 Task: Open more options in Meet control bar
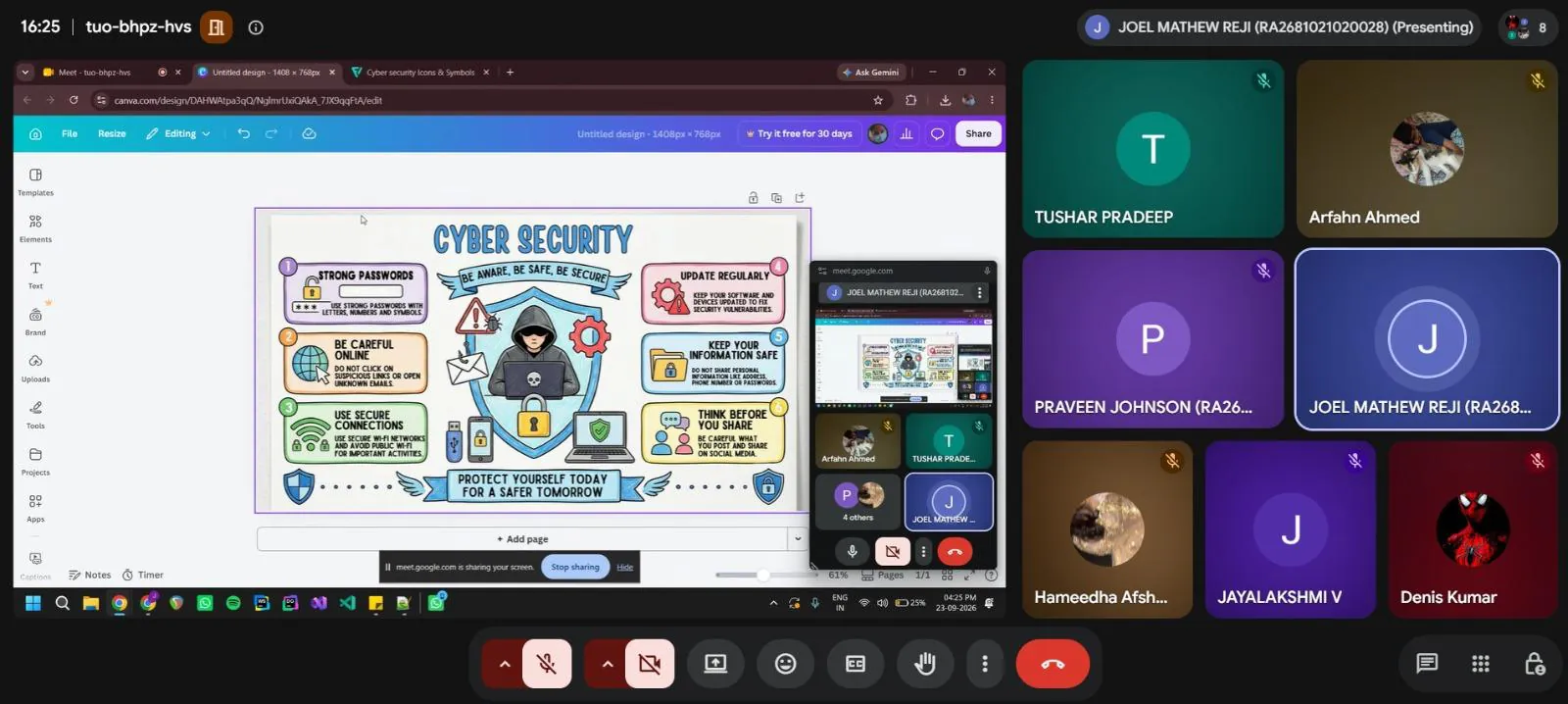[985, 664]
